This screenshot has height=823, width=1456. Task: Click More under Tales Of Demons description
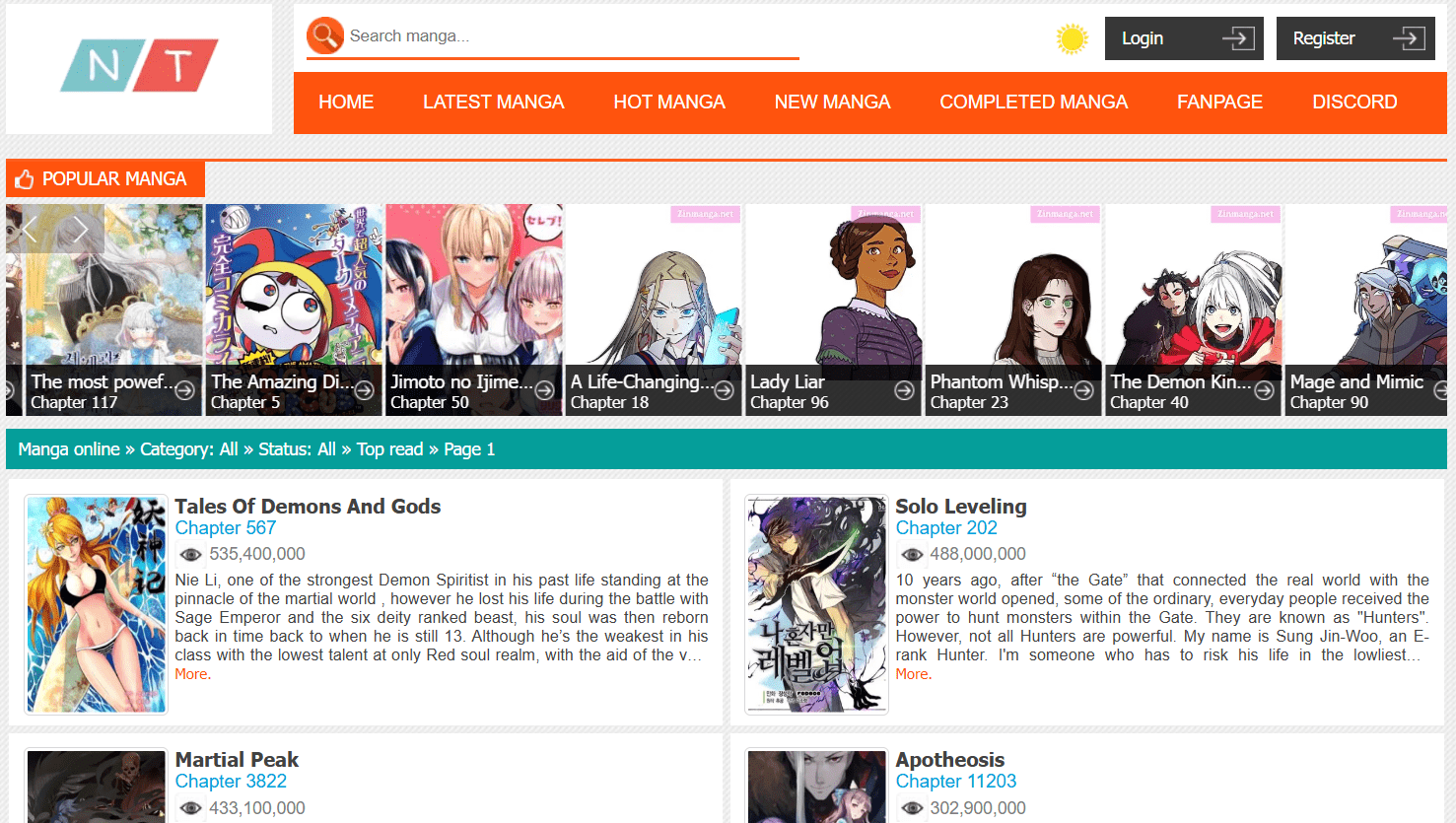pyautogui.click(x=193, y=674)
